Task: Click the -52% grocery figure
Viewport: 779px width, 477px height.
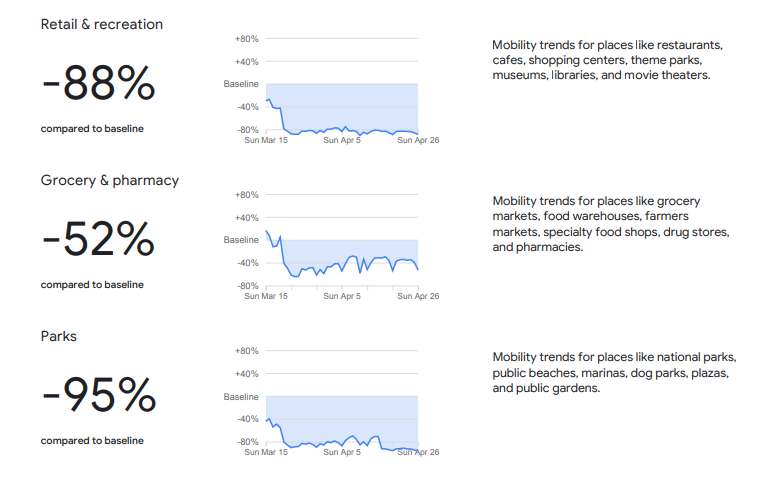Action: (98, 239)
